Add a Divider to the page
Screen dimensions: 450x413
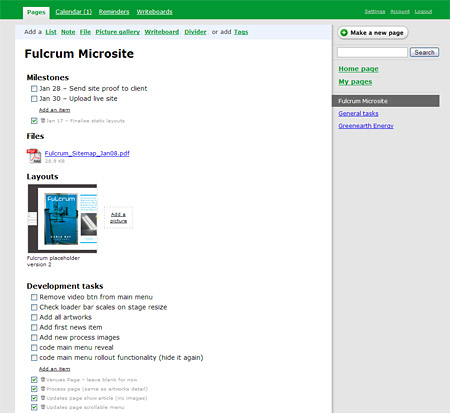(x=195, y=32)
